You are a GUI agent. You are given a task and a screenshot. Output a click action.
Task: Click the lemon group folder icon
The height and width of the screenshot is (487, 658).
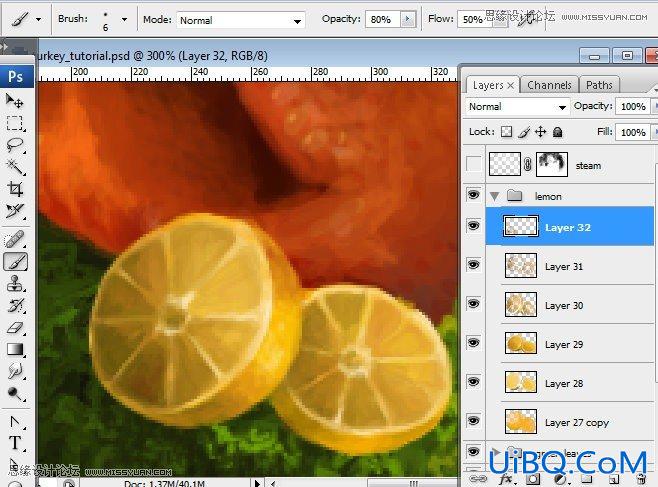coord(514,195)
